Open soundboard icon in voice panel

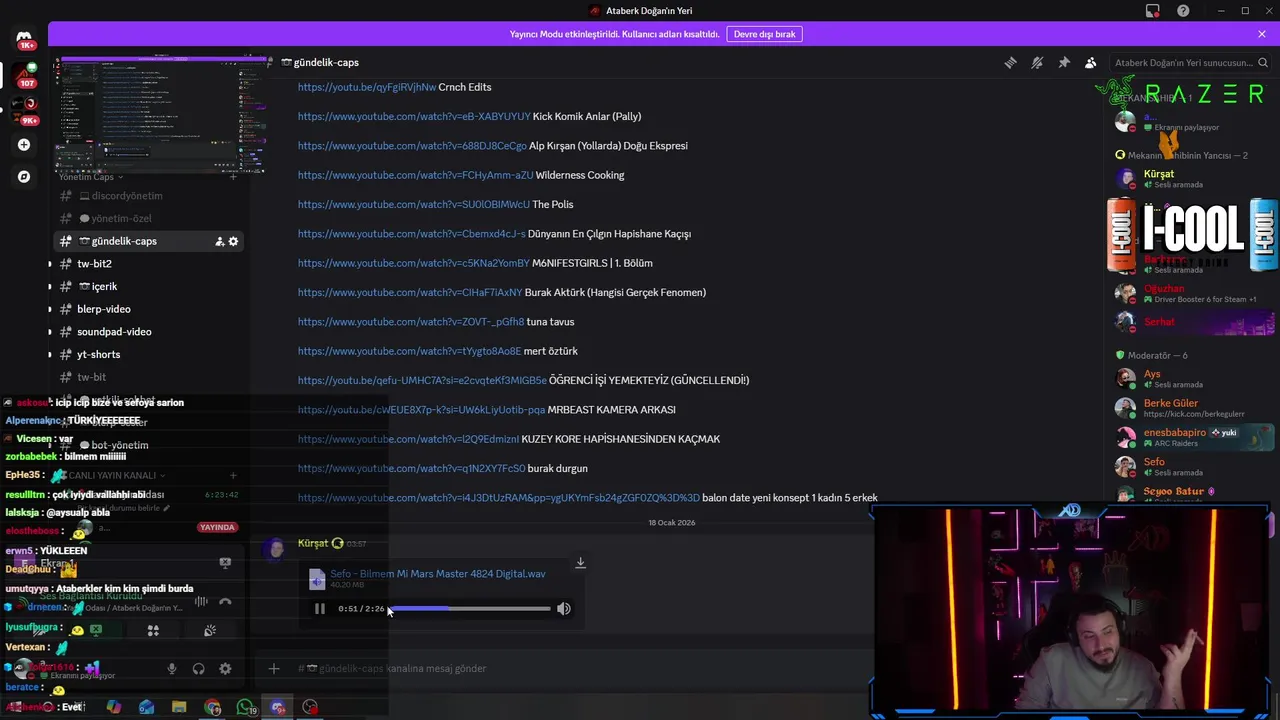tap(210, 631)
